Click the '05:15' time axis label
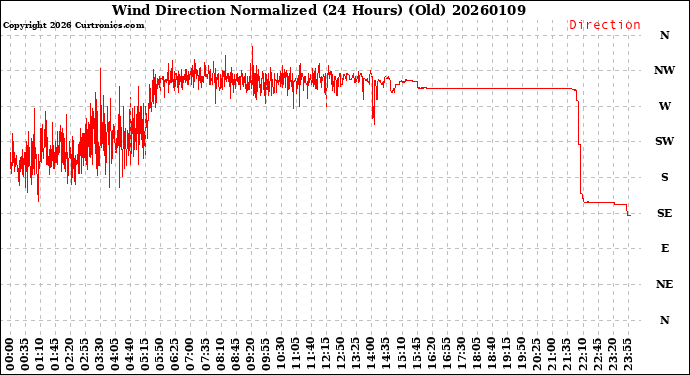690x375 pixels. tap(146, 354)
